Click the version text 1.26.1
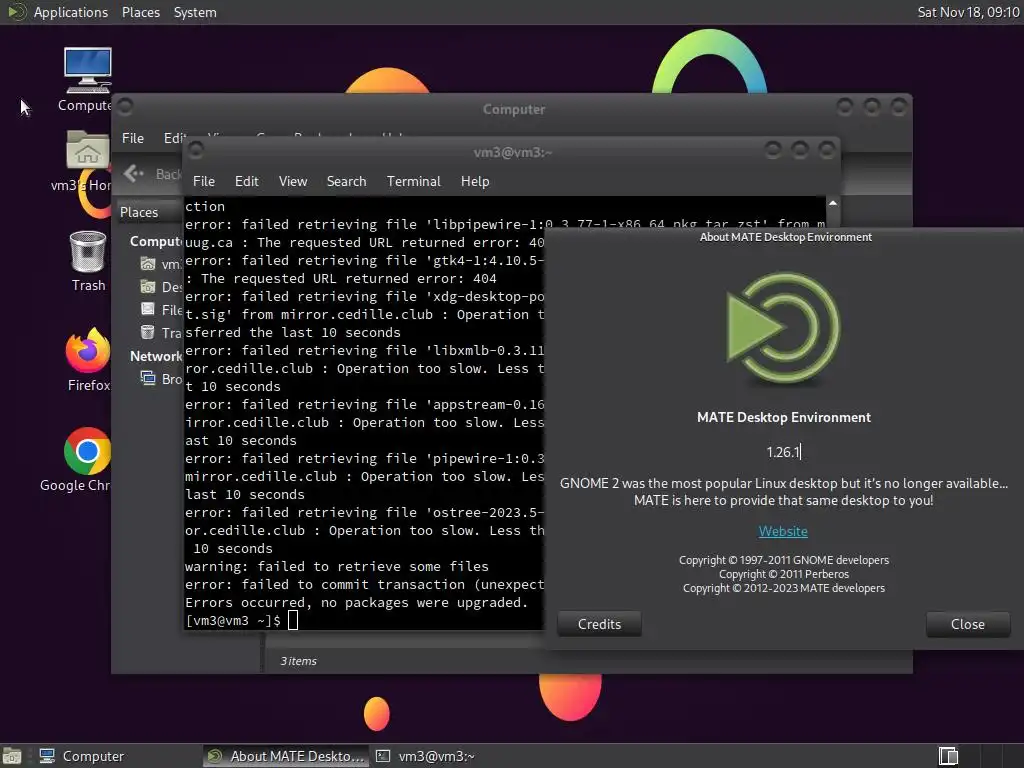 click(783, 452)
